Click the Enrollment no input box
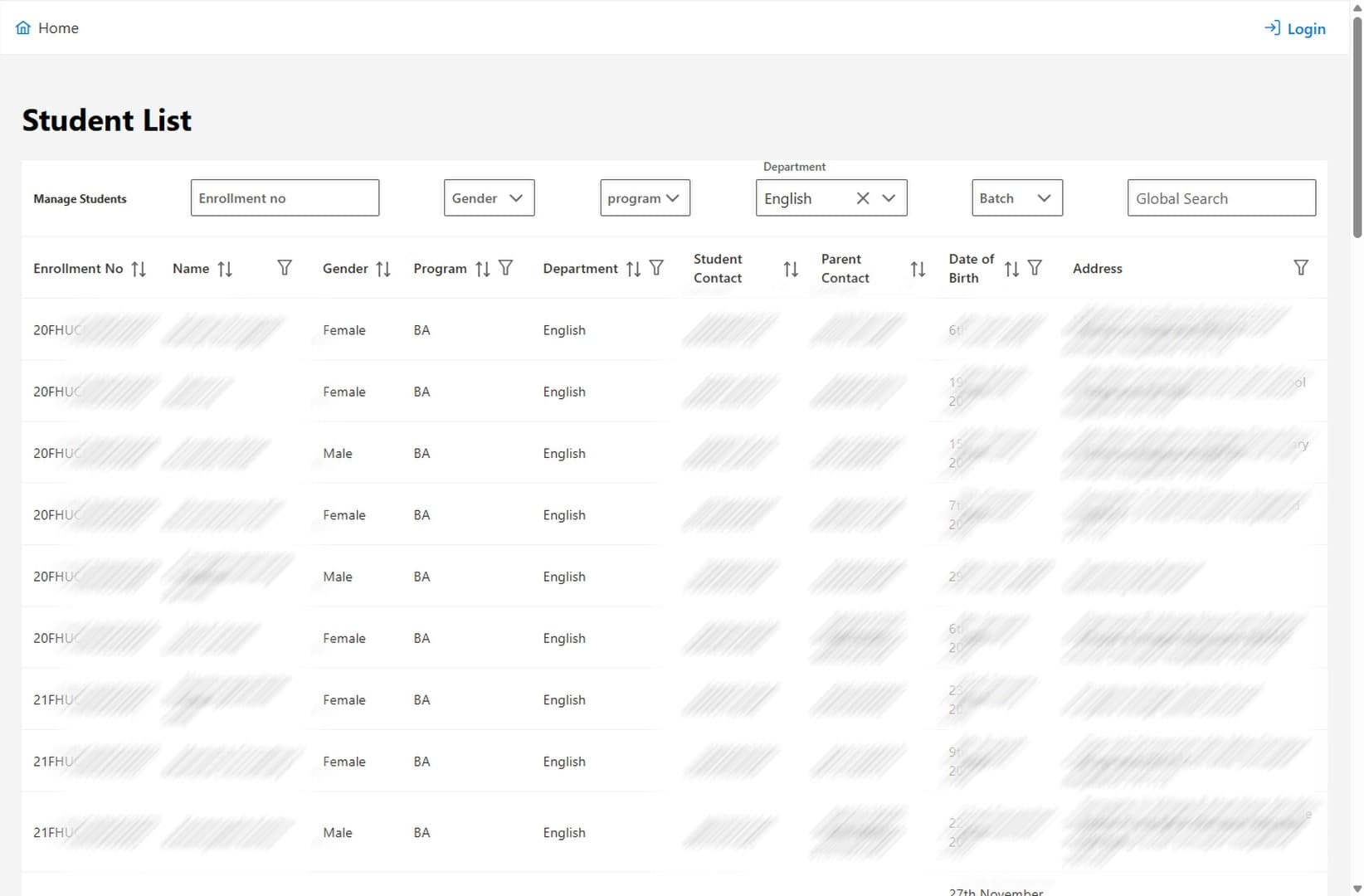The image size is (1364, 896). click(x=284, y=197)
